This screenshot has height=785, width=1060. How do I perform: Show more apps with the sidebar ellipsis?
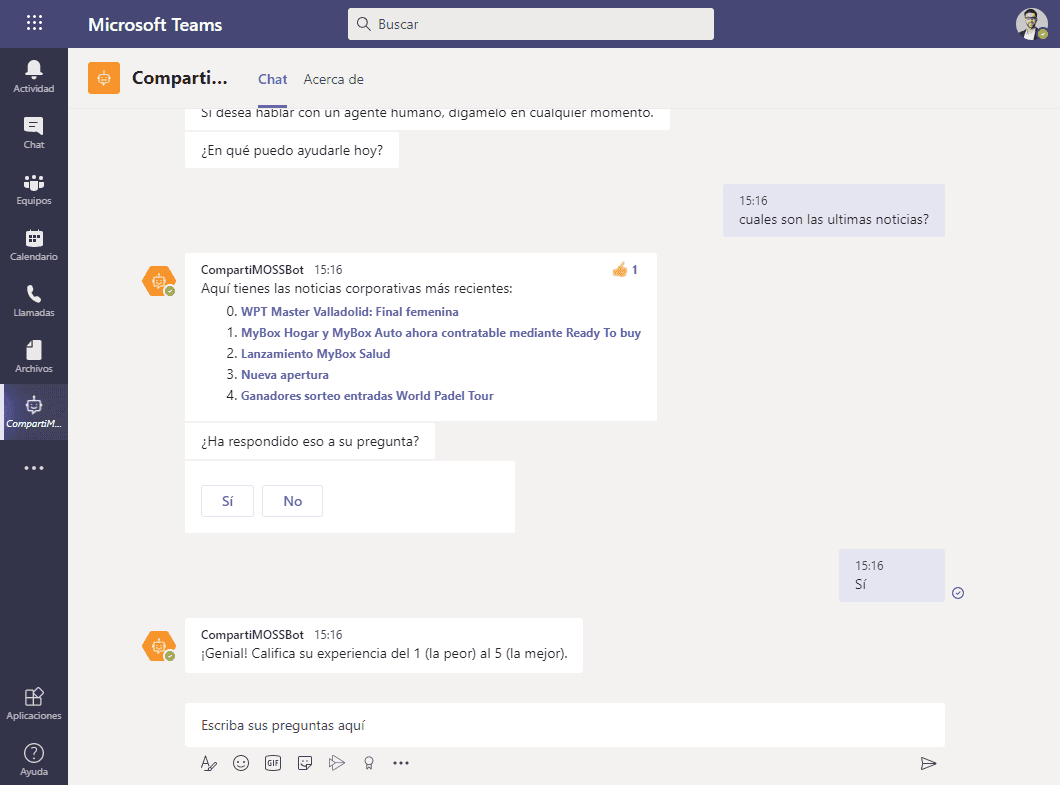coord(34,468)
